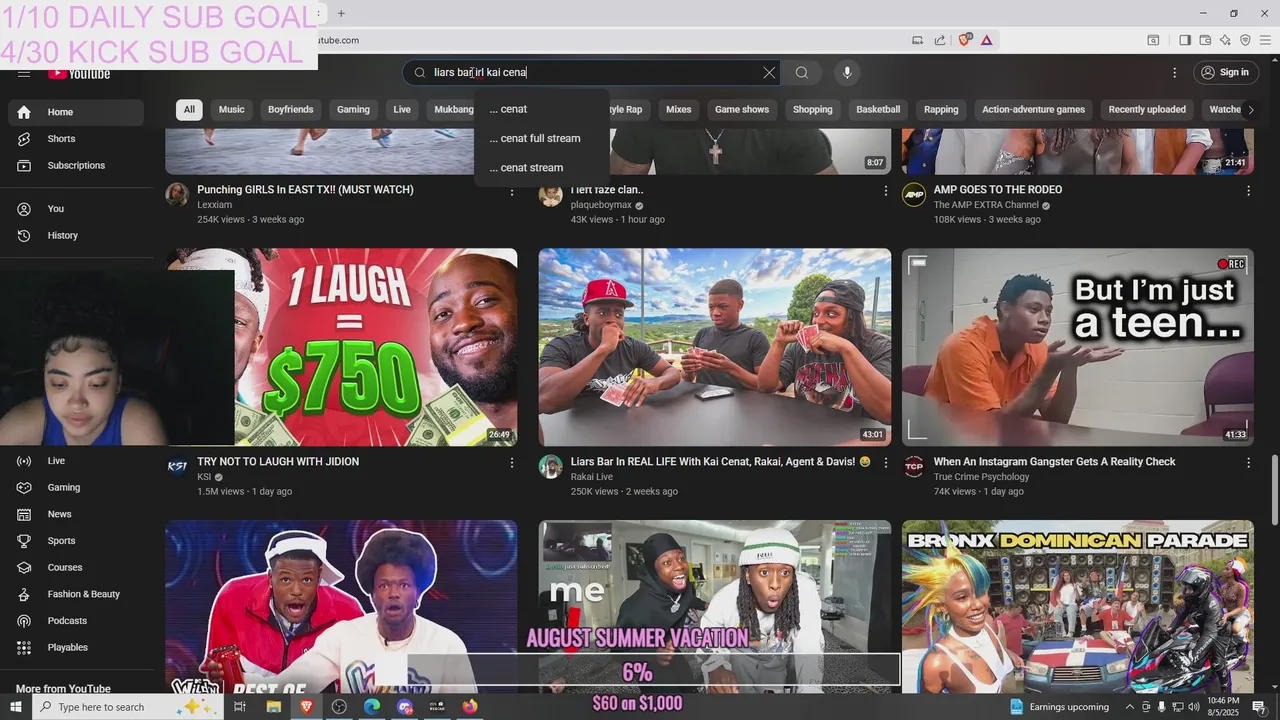Choose the '... cenat' search suggestion

(541, 109)
